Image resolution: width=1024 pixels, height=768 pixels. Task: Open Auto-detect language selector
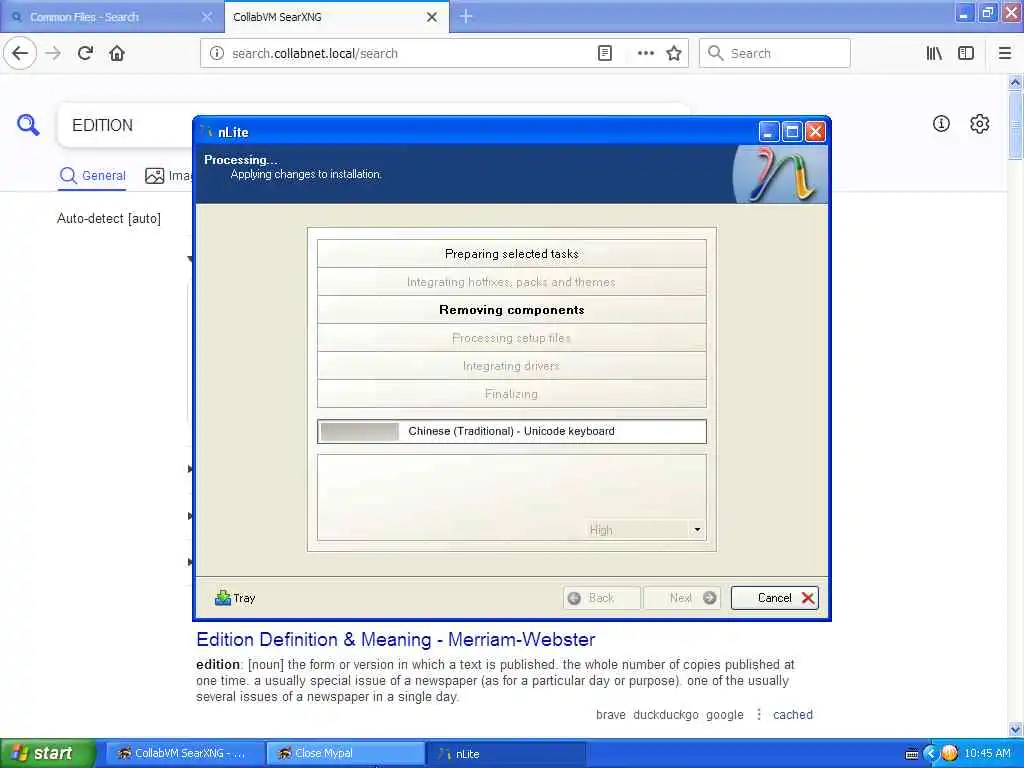tap(108, 218)
